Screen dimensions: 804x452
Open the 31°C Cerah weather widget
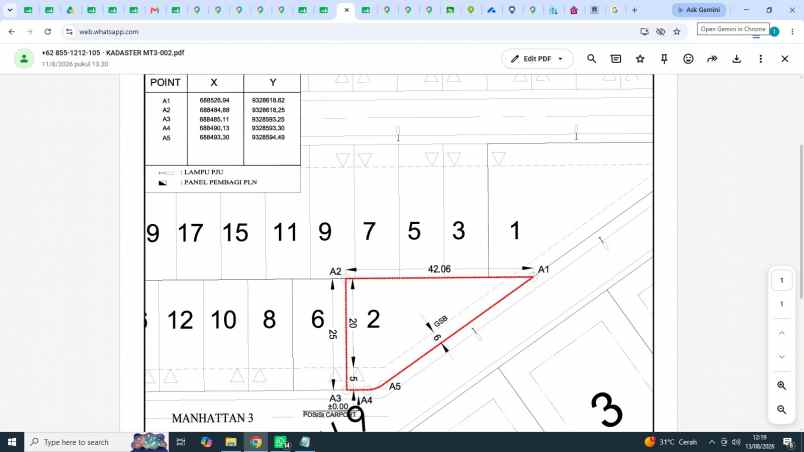(671, 442)
